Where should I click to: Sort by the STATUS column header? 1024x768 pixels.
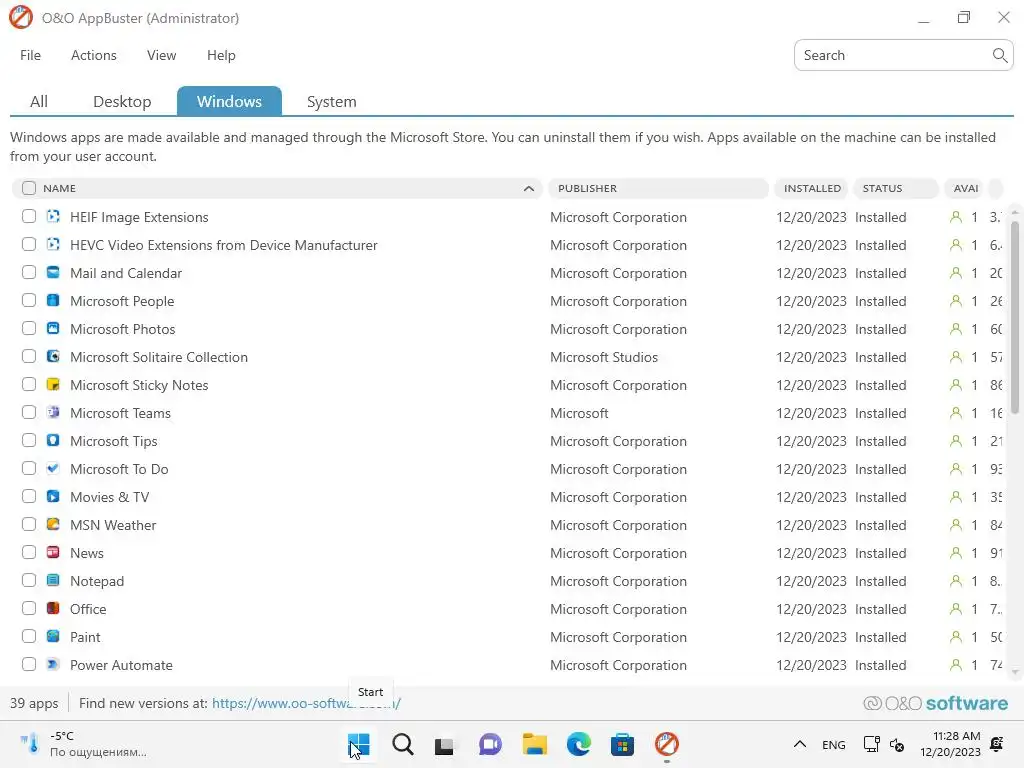pyautogui.click(x=895, y=188)
